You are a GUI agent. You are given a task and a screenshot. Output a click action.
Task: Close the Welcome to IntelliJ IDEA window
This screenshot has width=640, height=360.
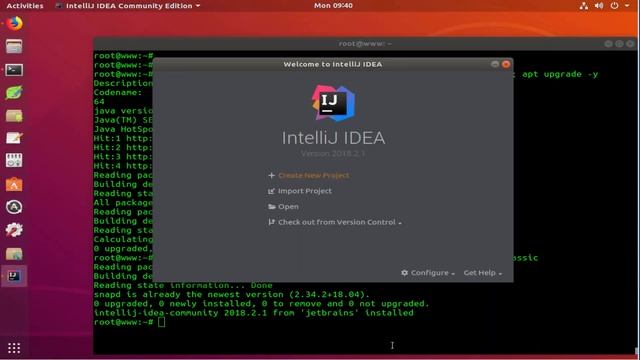(506, 64)
